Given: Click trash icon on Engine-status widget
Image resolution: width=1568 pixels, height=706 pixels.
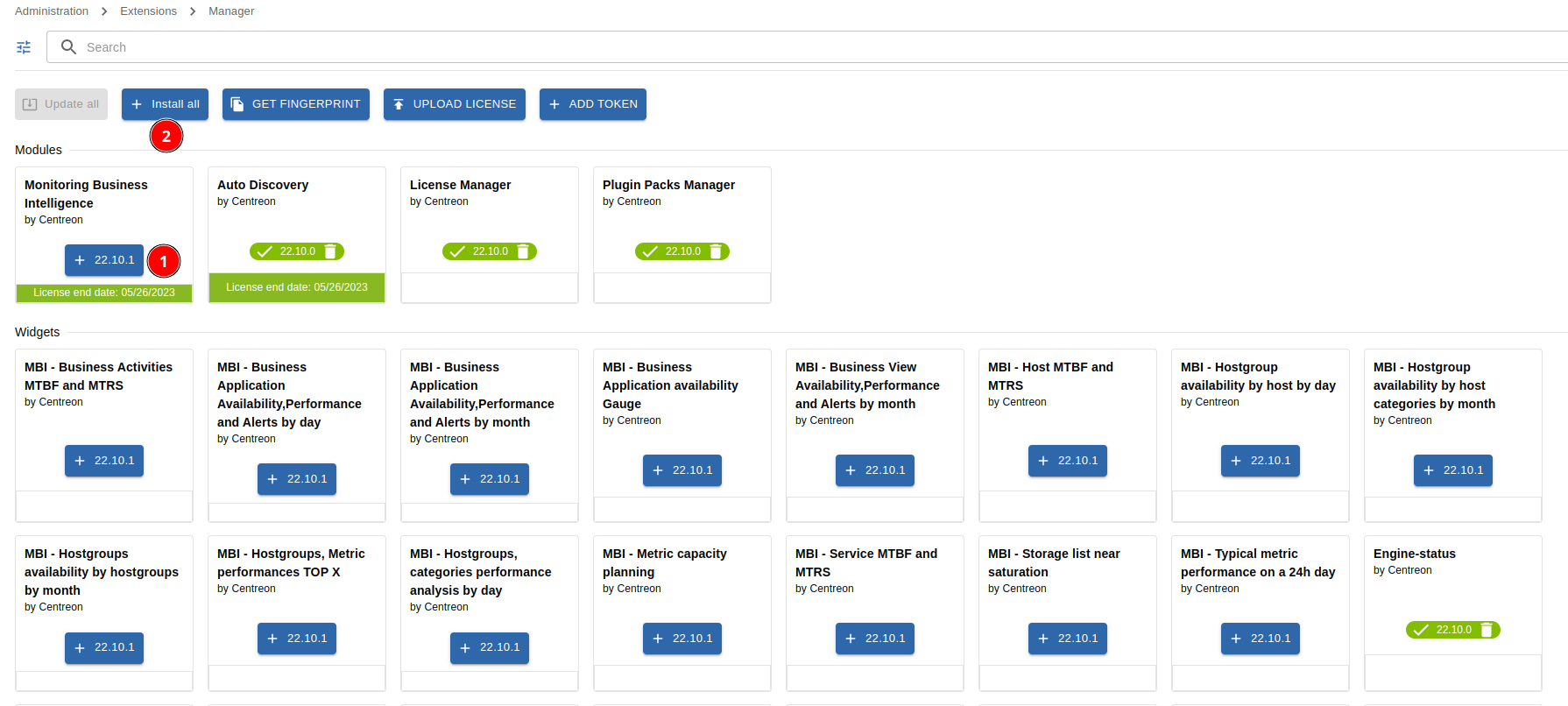Looking at the screenshot, I should [1487, 630].
